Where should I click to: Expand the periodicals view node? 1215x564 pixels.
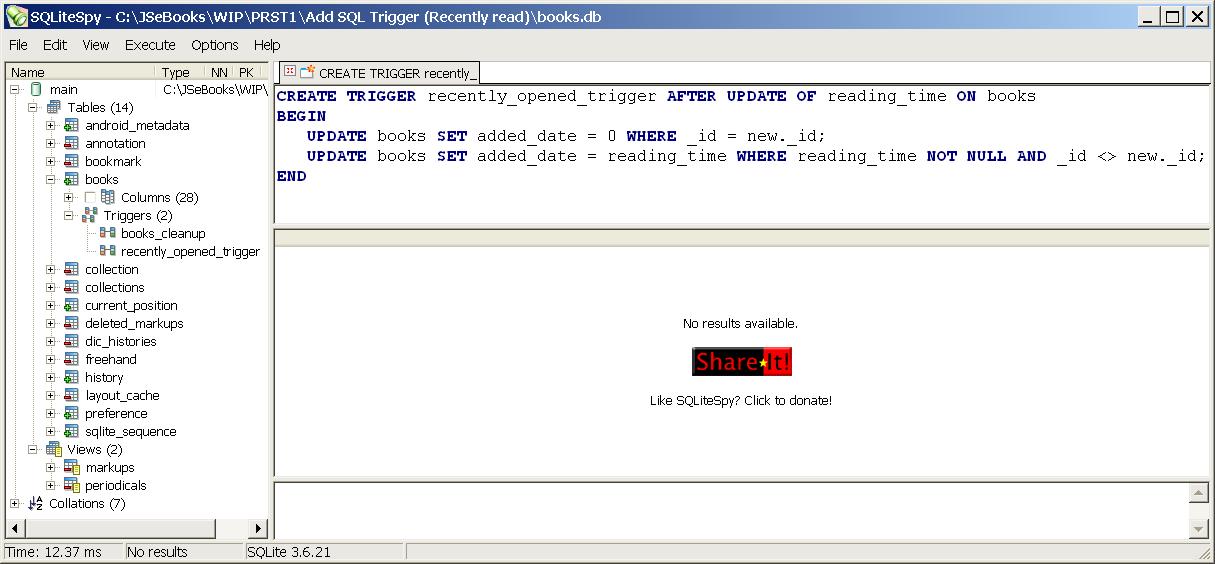tap(51, 486)
